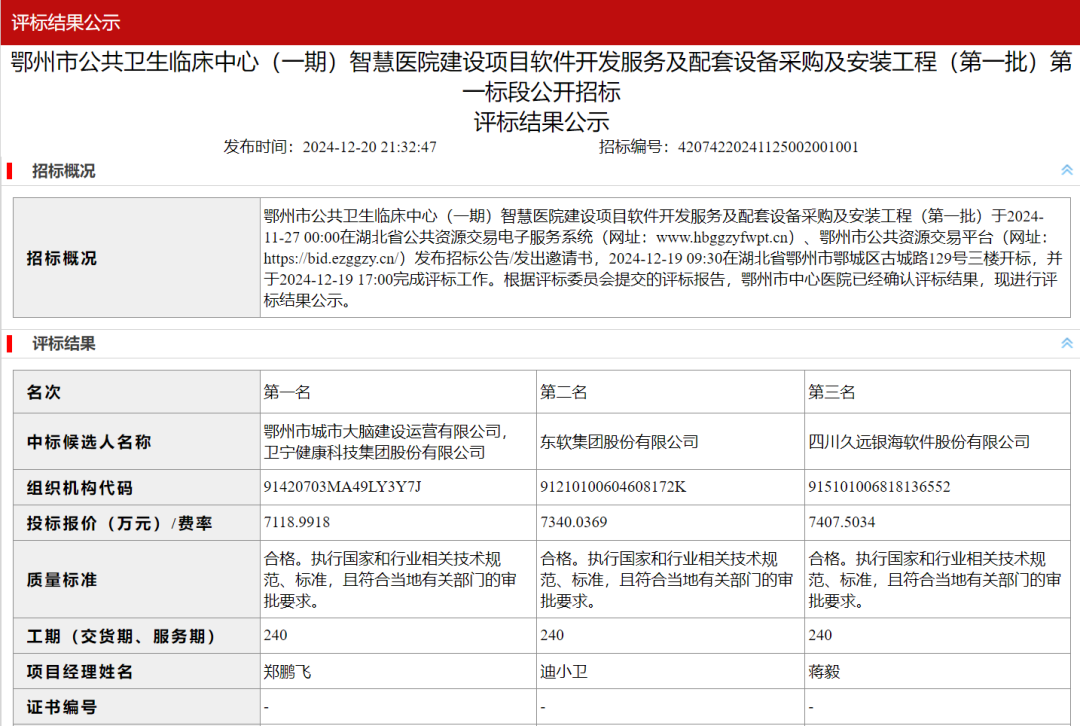Select candidate 东软集团股份有限公司
This screenshot has height=726, width=1080.
click(x=619, y=442)
